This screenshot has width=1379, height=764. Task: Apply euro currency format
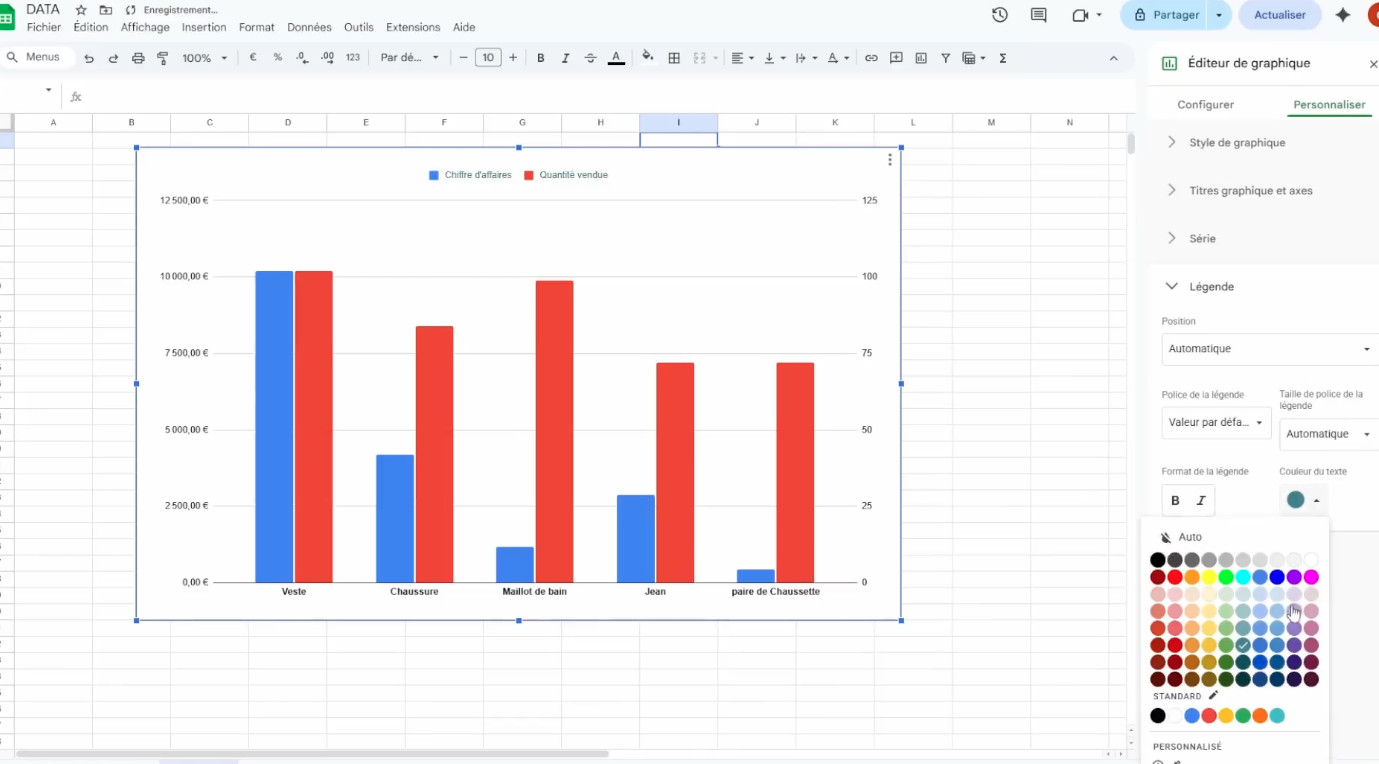tap(253, 58)
